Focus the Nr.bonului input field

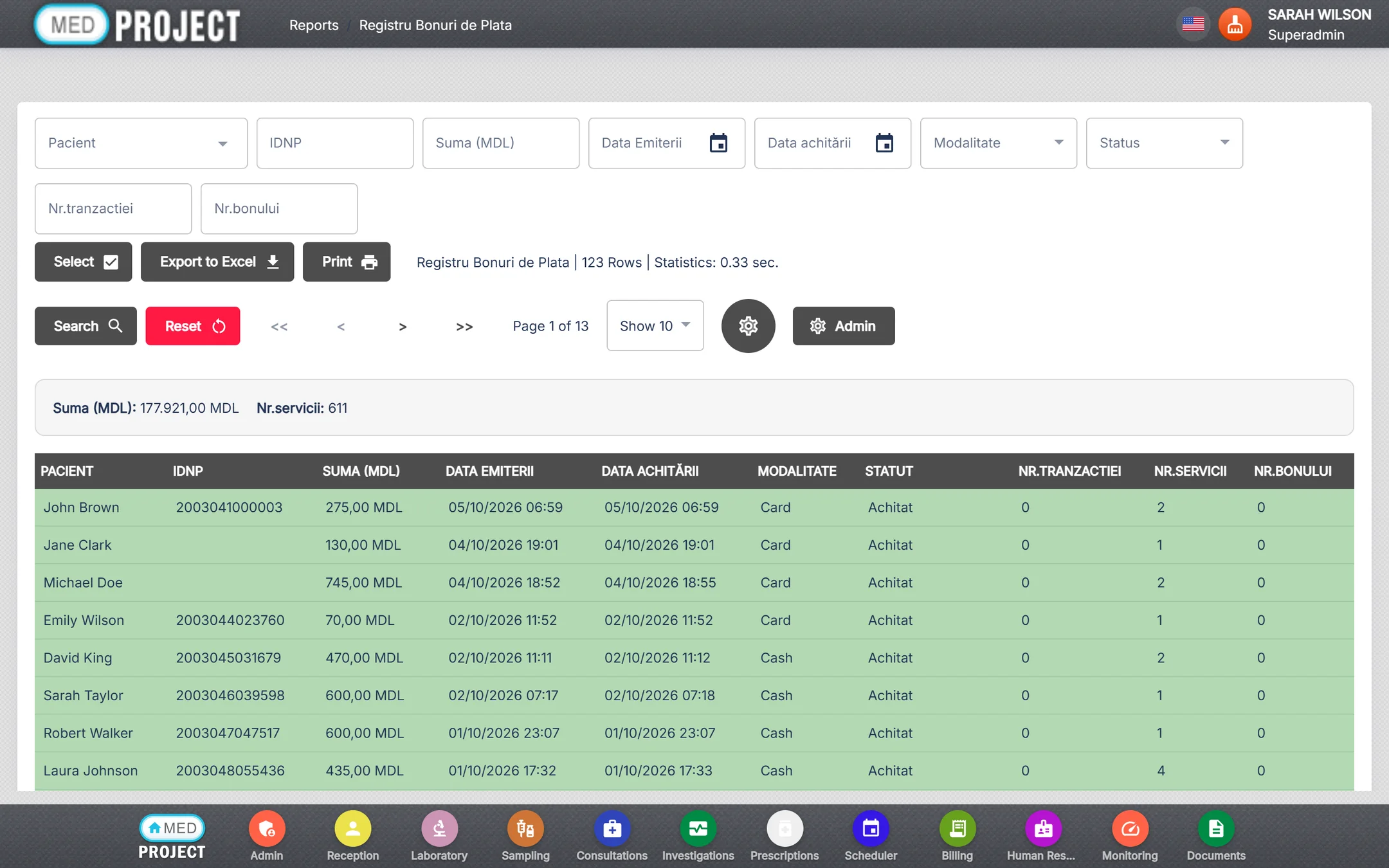(278, 208)
